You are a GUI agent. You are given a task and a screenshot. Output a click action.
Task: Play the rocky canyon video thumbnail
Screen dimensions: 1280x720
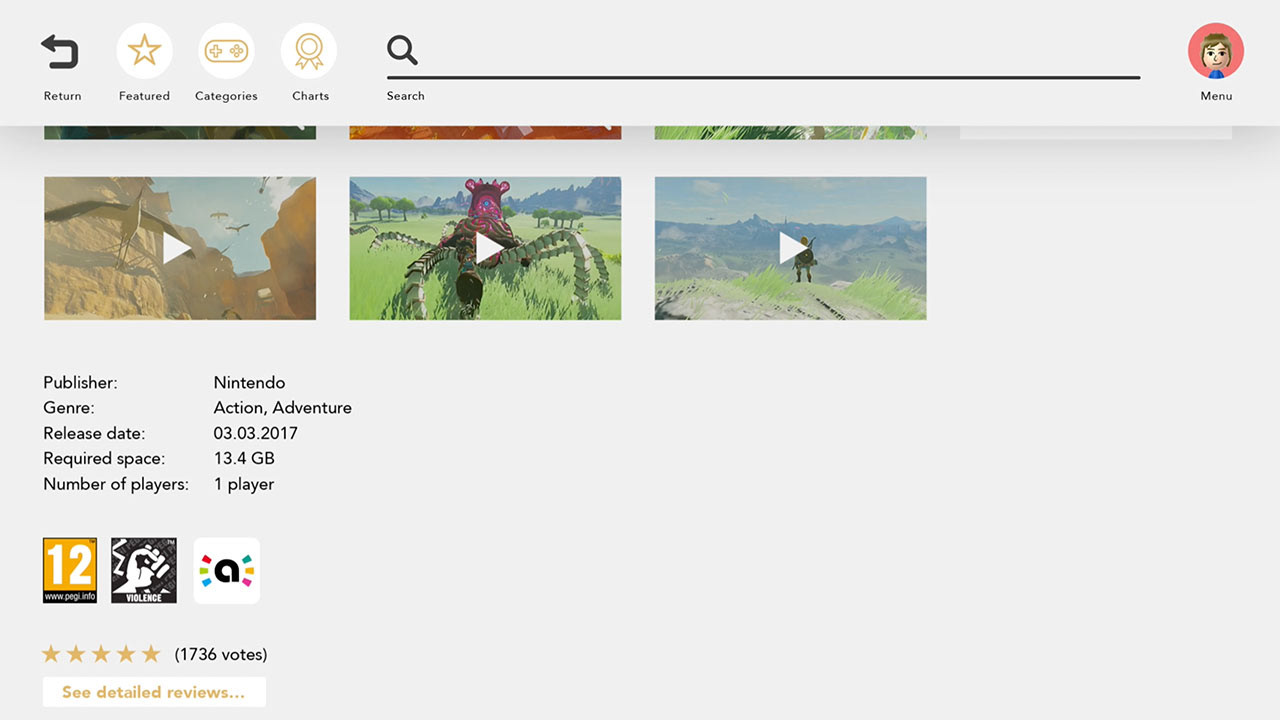pos(180,248)
